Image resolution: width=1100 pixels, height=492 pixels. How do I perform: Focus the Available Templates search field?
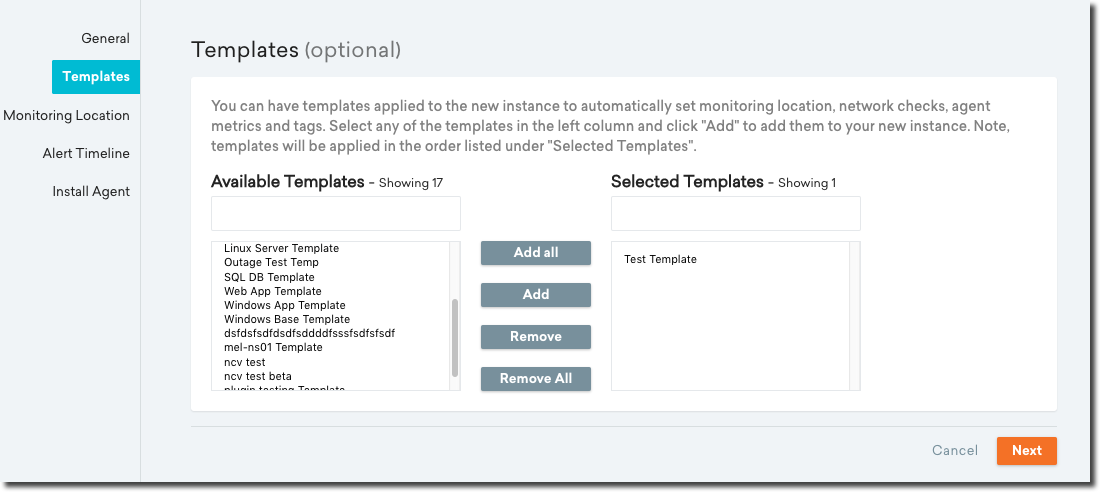[336, 213]
